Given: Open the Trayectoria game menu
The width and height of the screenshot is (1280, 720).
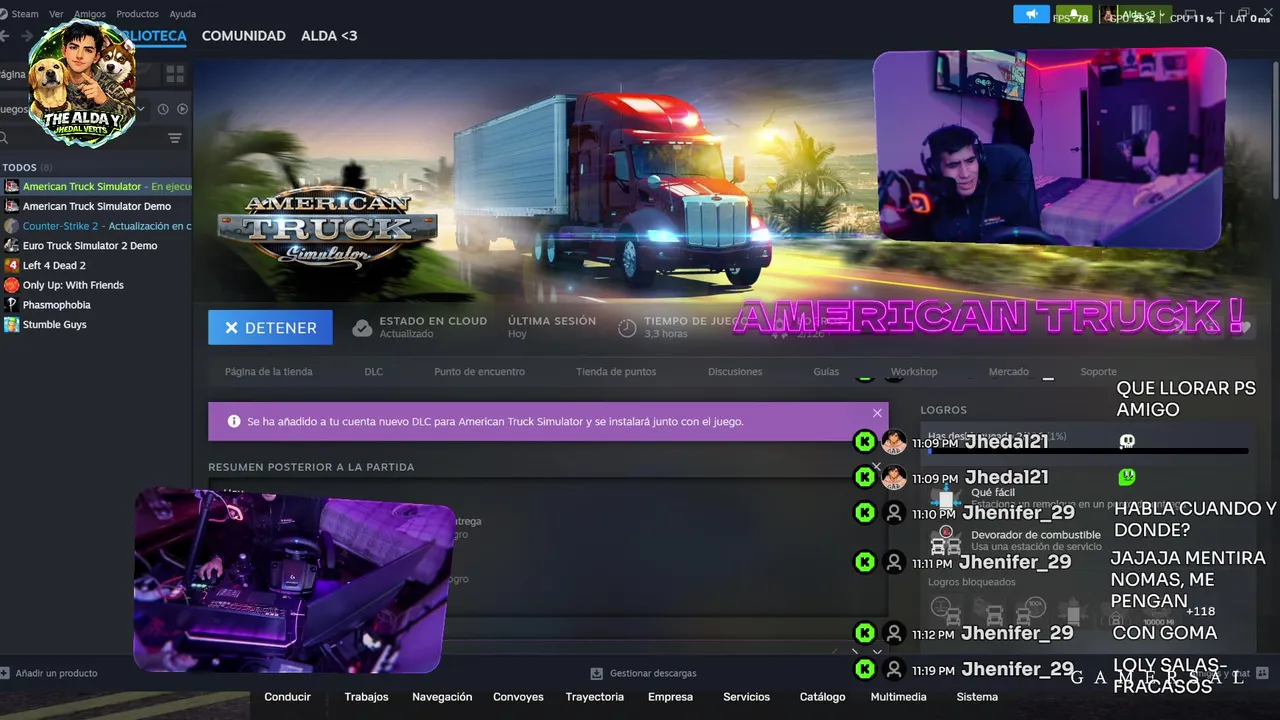Looking at the screenshot, I should tap(594, 697).
